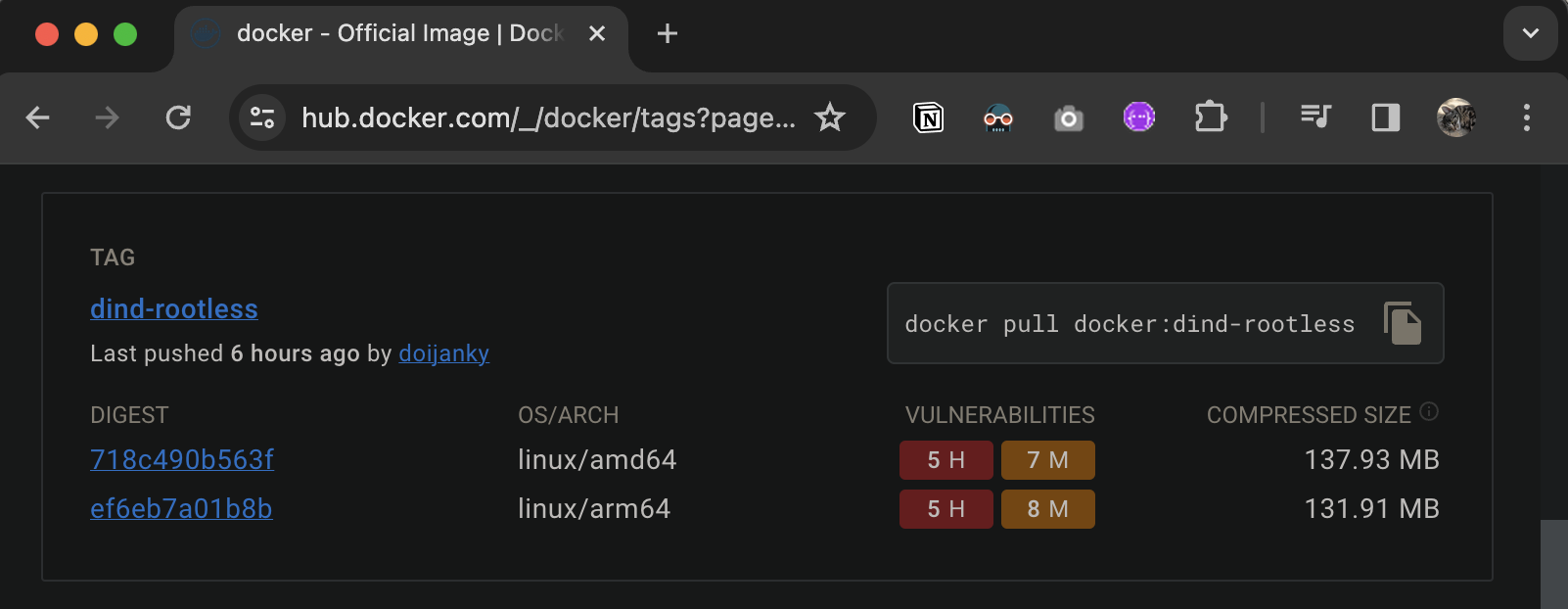View site information for hub.docker.com
This screenshot has height=609, width=1568.
(x=262, y=117)
